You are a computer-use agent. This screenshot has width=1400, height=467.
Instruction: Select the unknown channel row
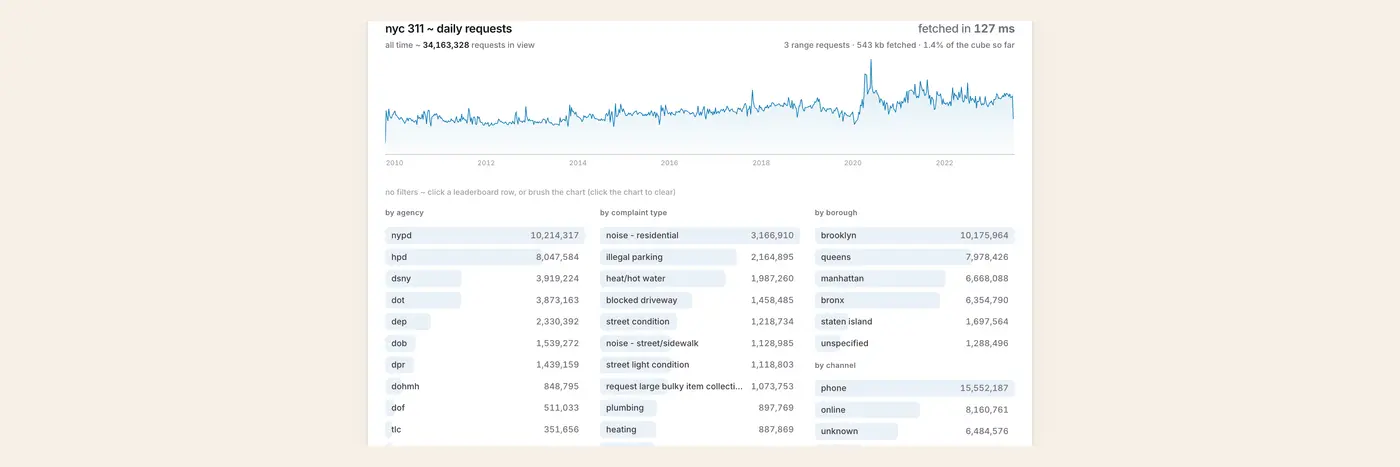(915, 431)
